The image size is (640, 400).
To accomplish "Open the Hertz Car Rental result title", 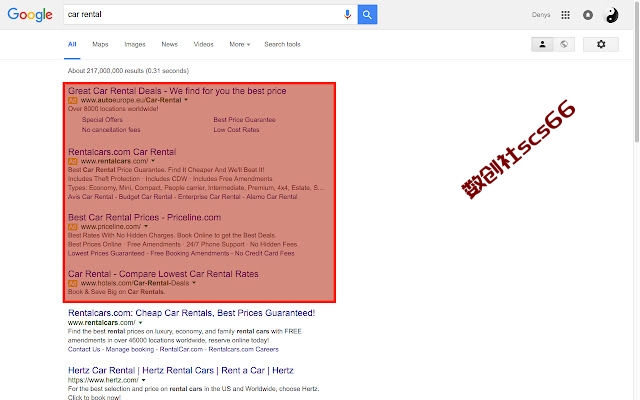I will click(181, 371).
